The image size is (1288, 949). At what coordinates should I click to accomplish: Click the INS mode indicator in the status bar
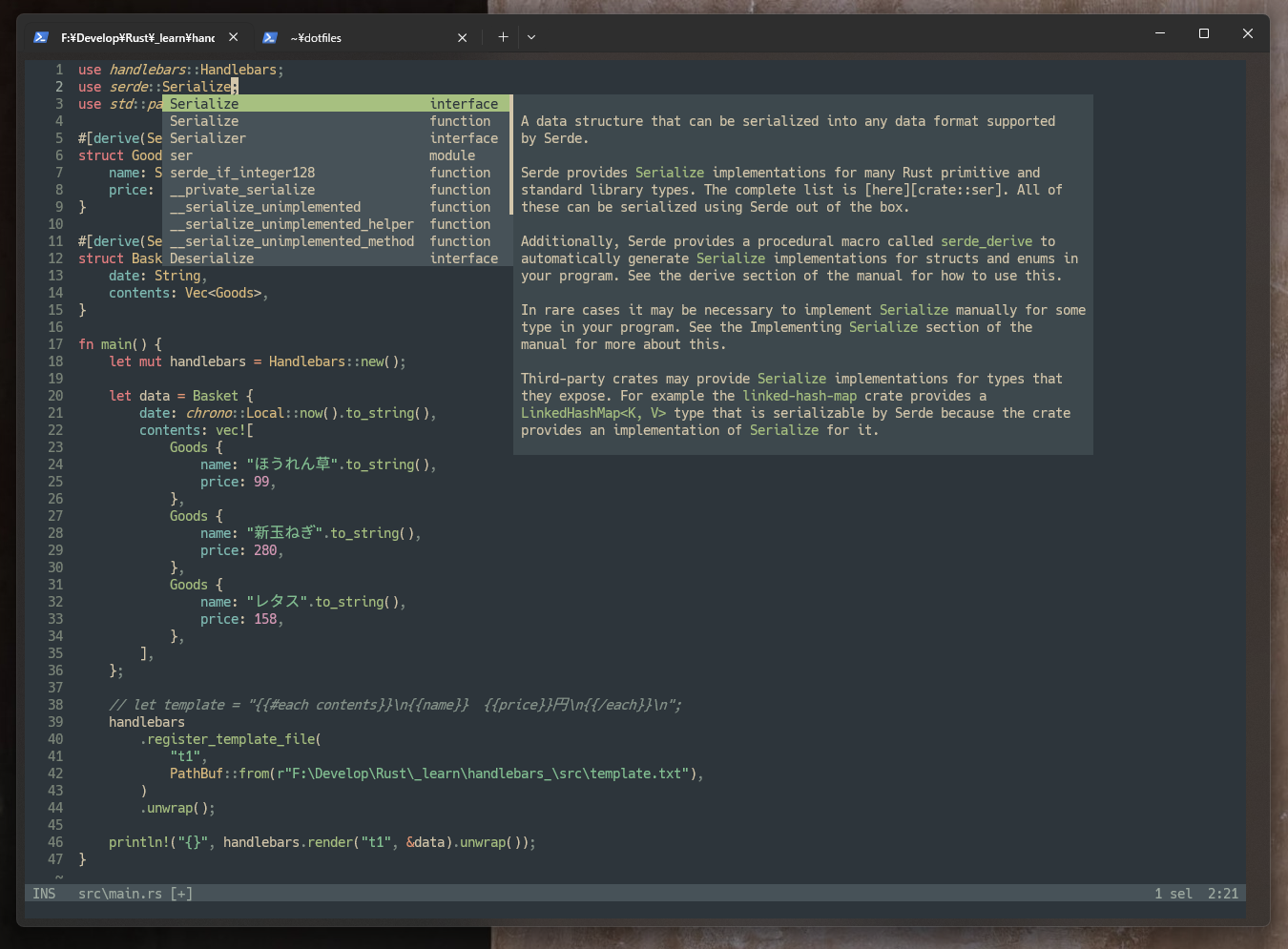pyautogui.click(x=44, y=894)
